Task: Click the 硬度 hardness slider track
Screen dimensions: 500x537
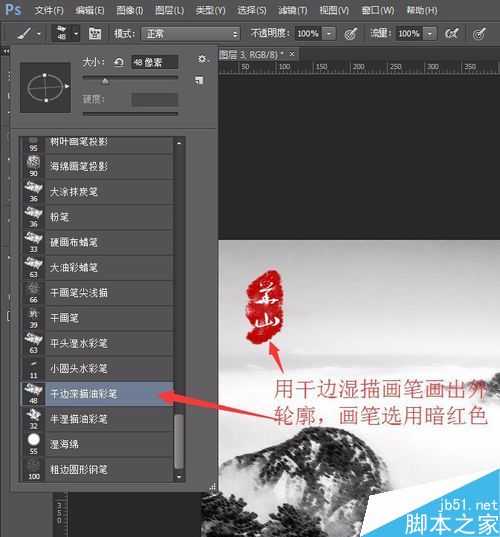Action: [x=130, y=113]
